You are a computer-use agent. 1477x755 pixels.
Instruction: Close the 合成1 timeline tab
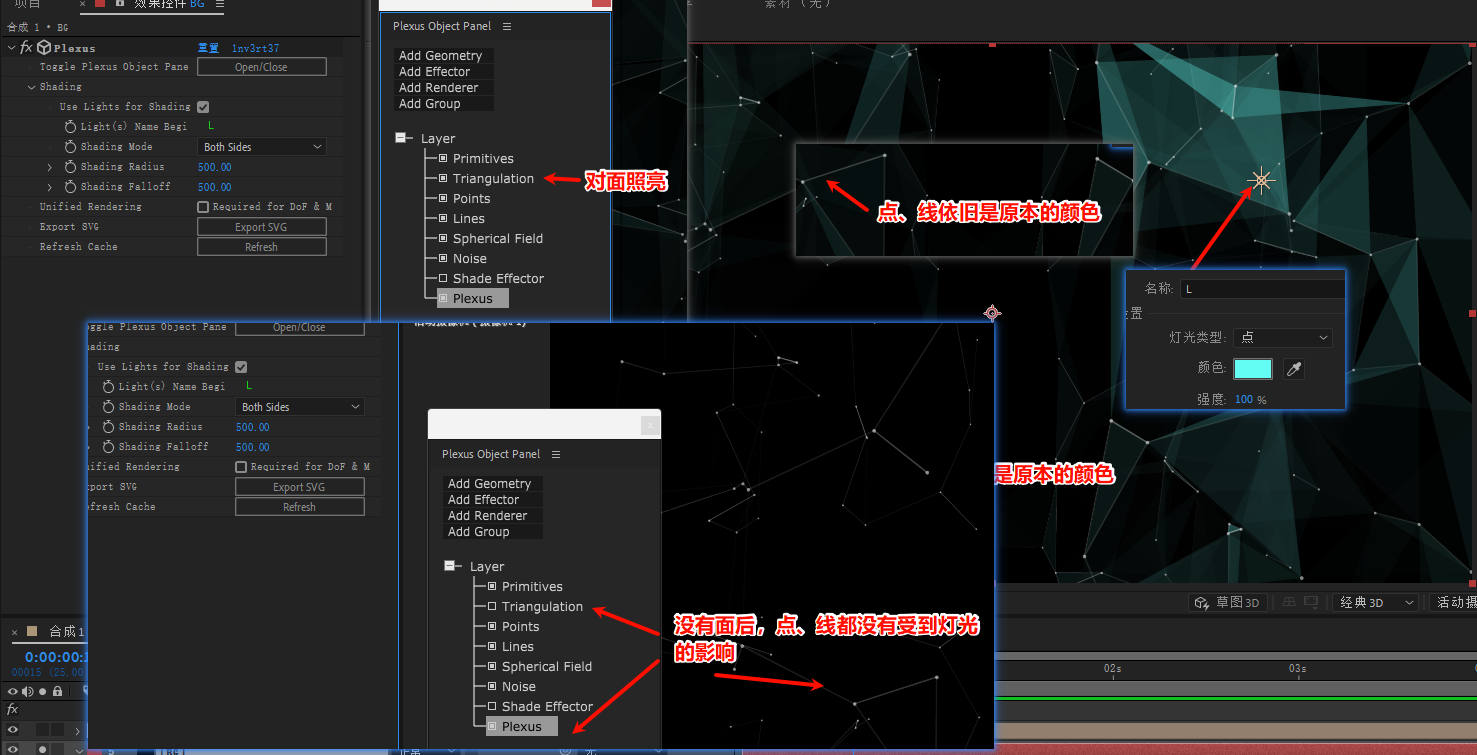point(14,631)
